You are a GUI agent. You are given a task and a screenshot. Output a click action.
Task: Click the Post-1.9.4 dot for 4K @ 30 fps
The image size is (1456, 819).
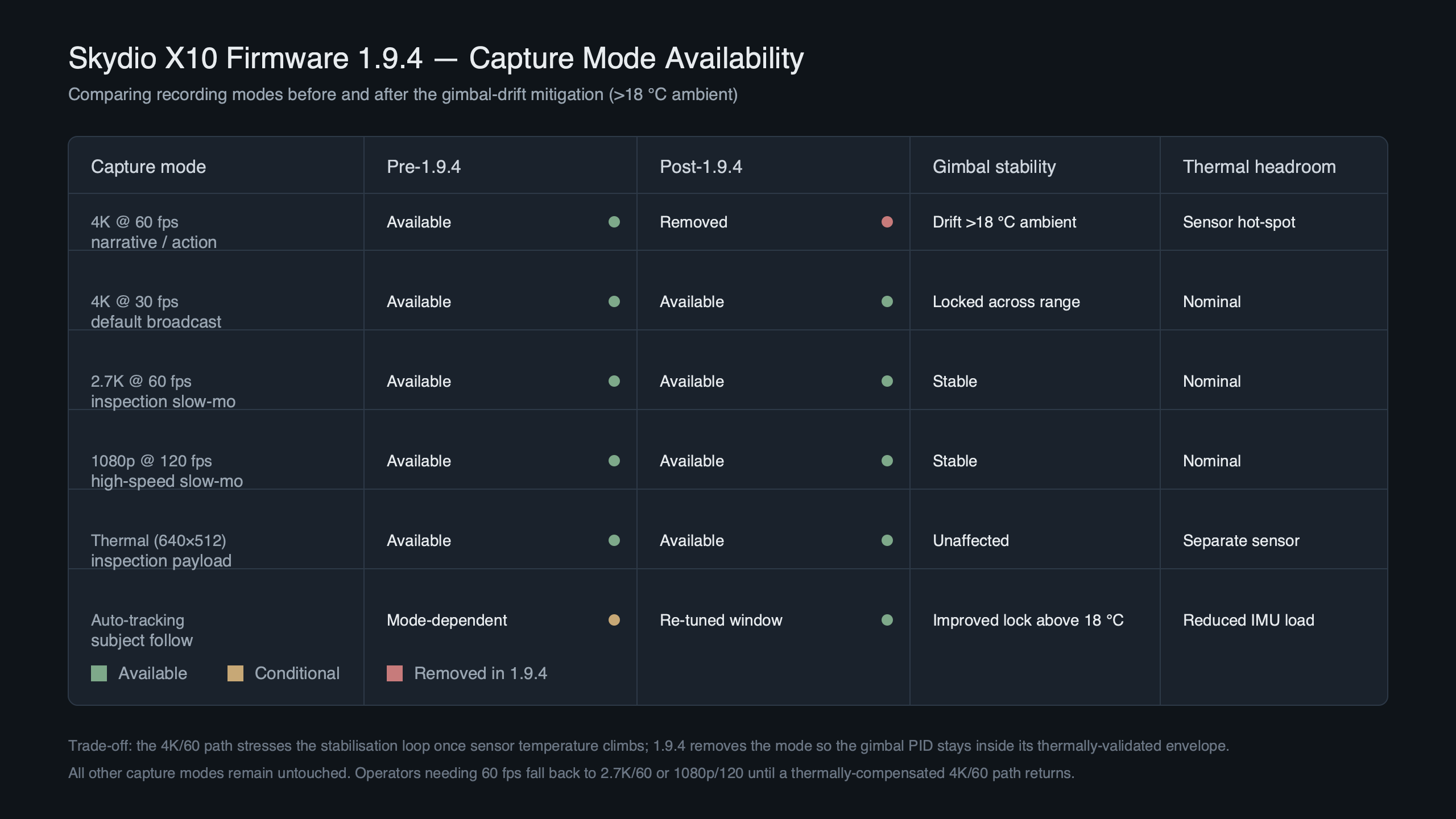click(887, 301)
